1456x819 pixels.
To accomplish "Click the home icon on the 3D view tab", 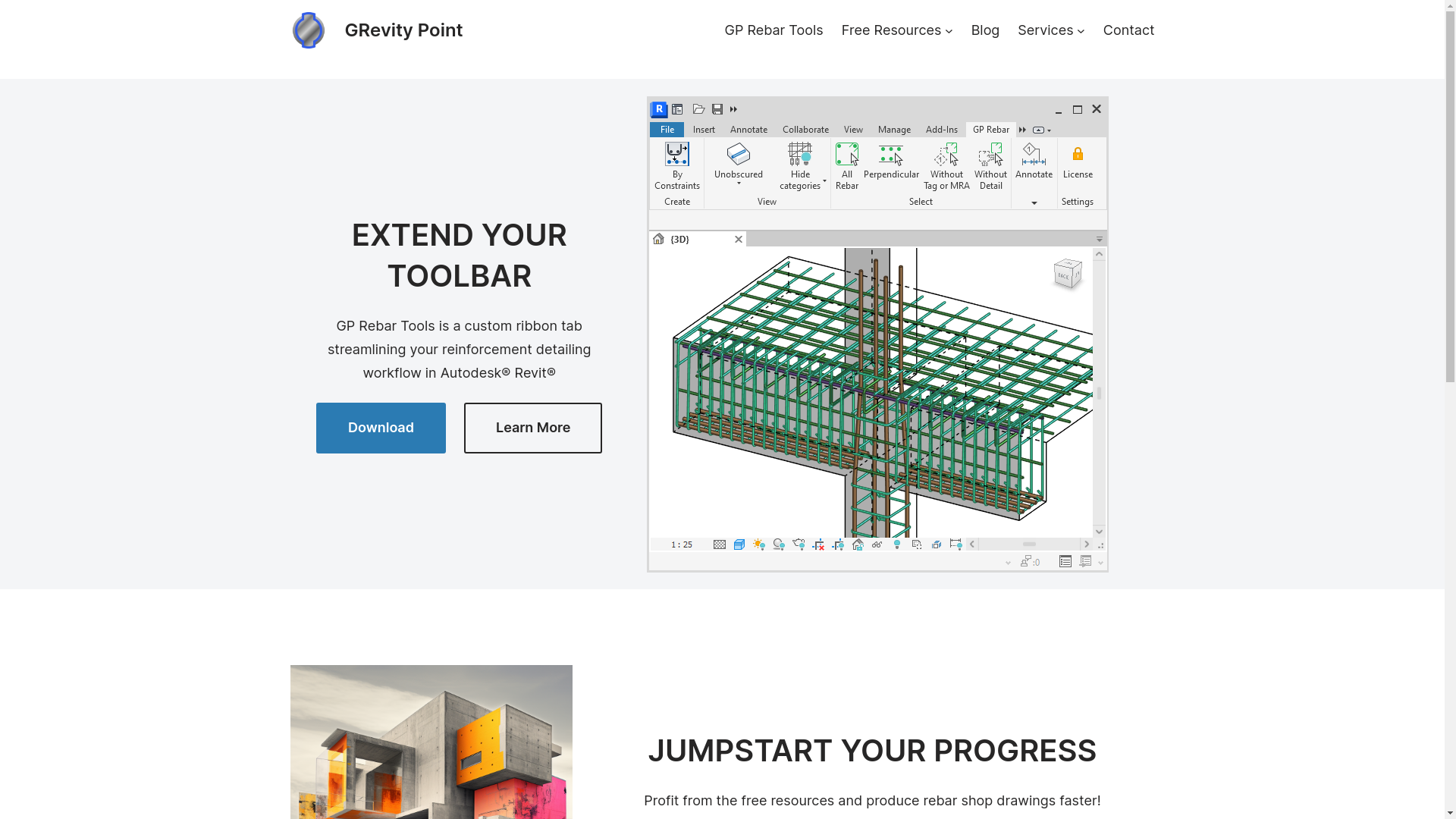I will [x=658, y=240].
